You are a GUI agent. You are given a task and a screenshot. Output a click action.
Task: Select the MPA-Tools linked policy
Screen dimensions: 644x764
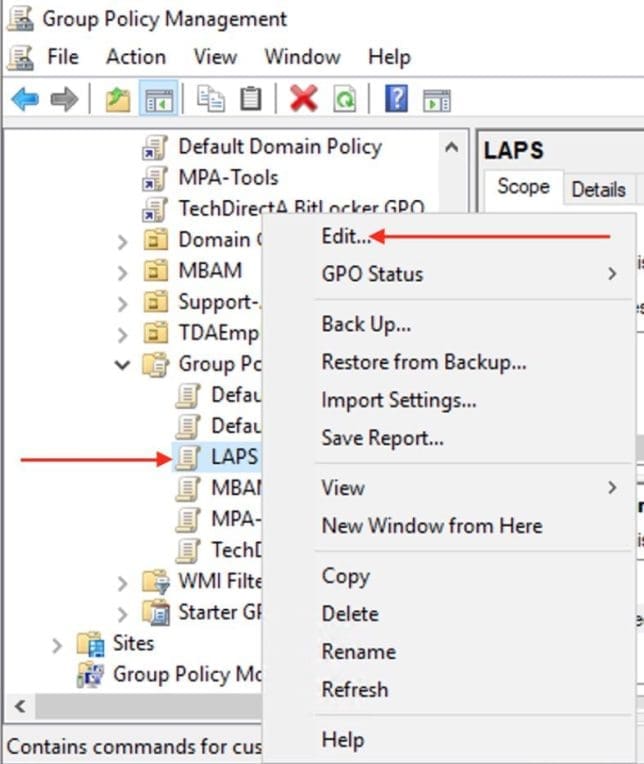click(x=228, y=178)
